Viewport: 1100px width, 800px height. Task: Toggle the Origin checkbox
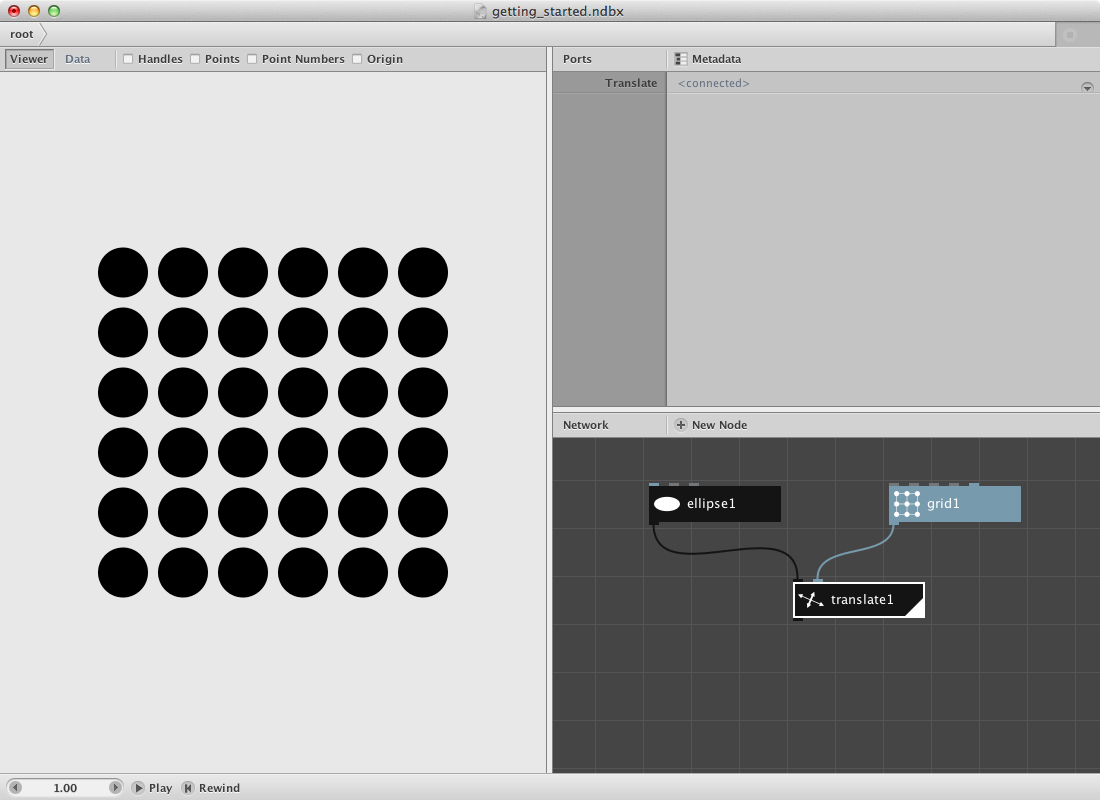coord(356,59)
